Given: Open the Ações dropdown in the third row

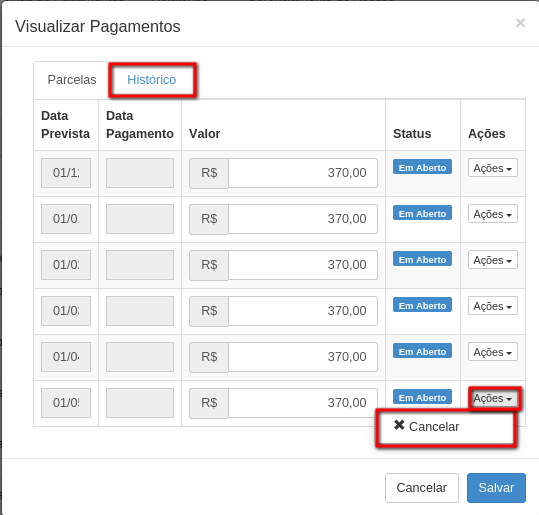Looking at the screenshot, I should coord(493,260).
